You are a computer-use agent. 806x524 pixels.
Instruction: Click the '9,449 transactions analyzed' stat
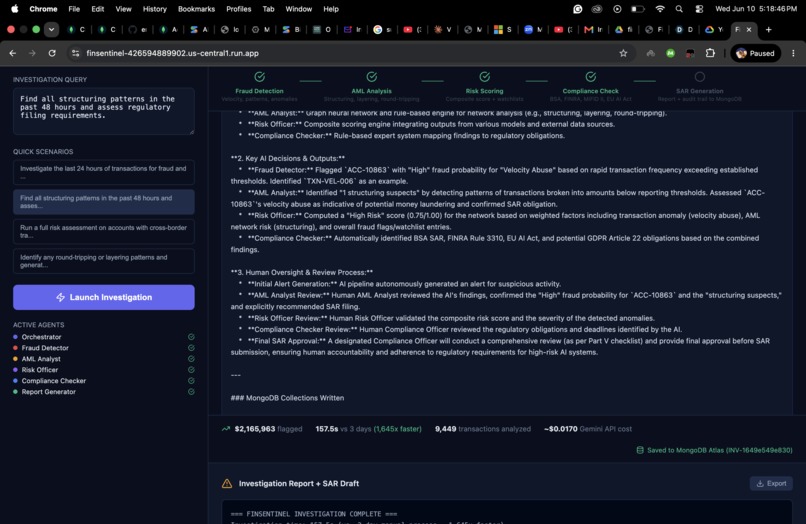point(483,428)
